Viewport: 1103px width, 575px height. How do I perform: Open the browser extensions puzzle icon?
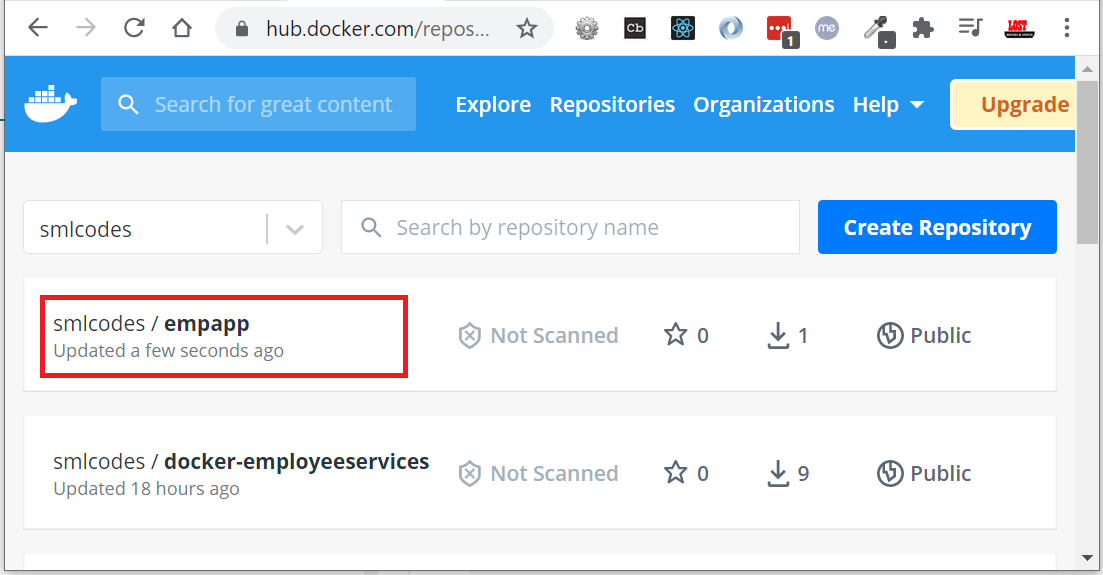click(x=922, y=29)
